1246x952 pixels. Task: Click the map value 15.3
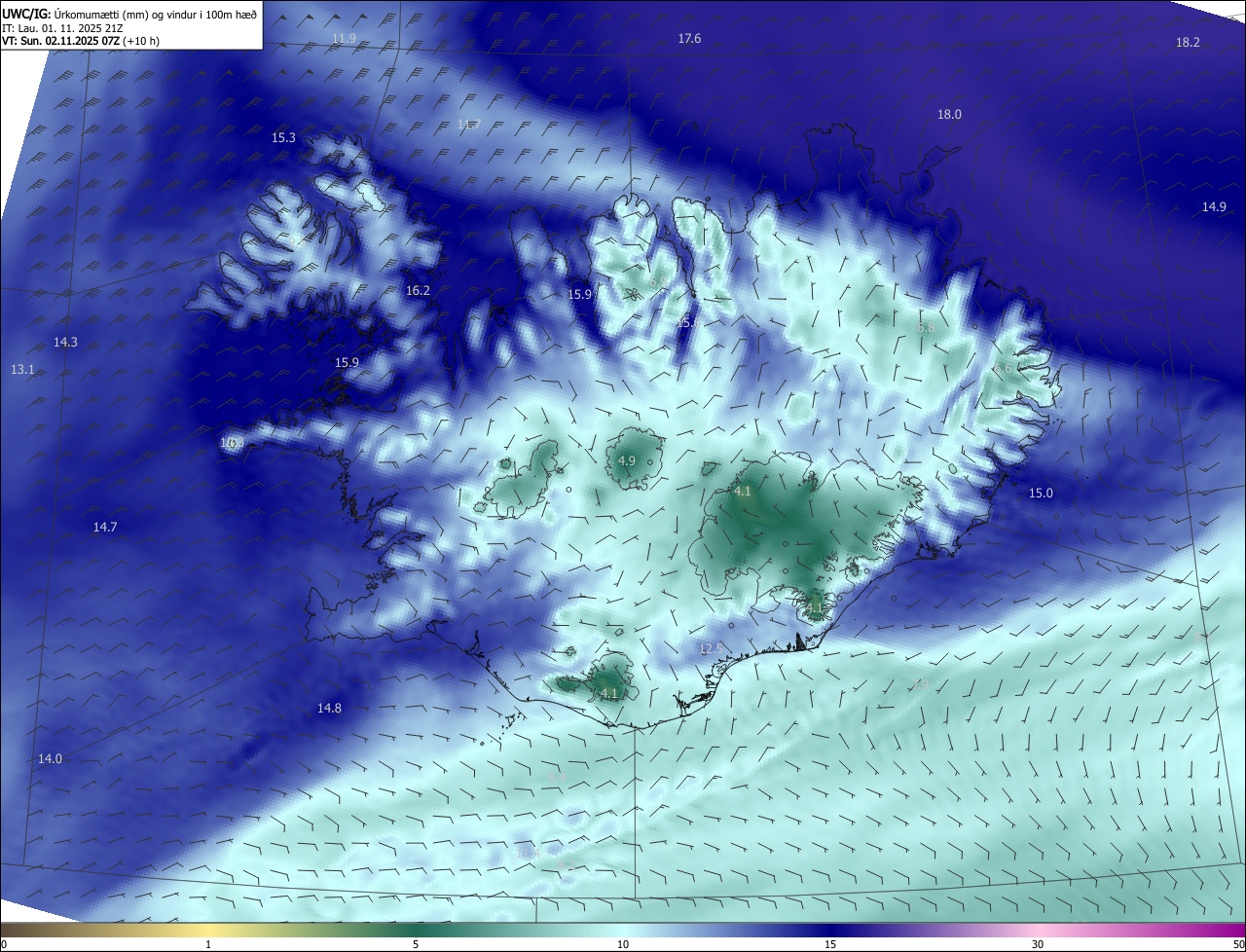point(283,138)
